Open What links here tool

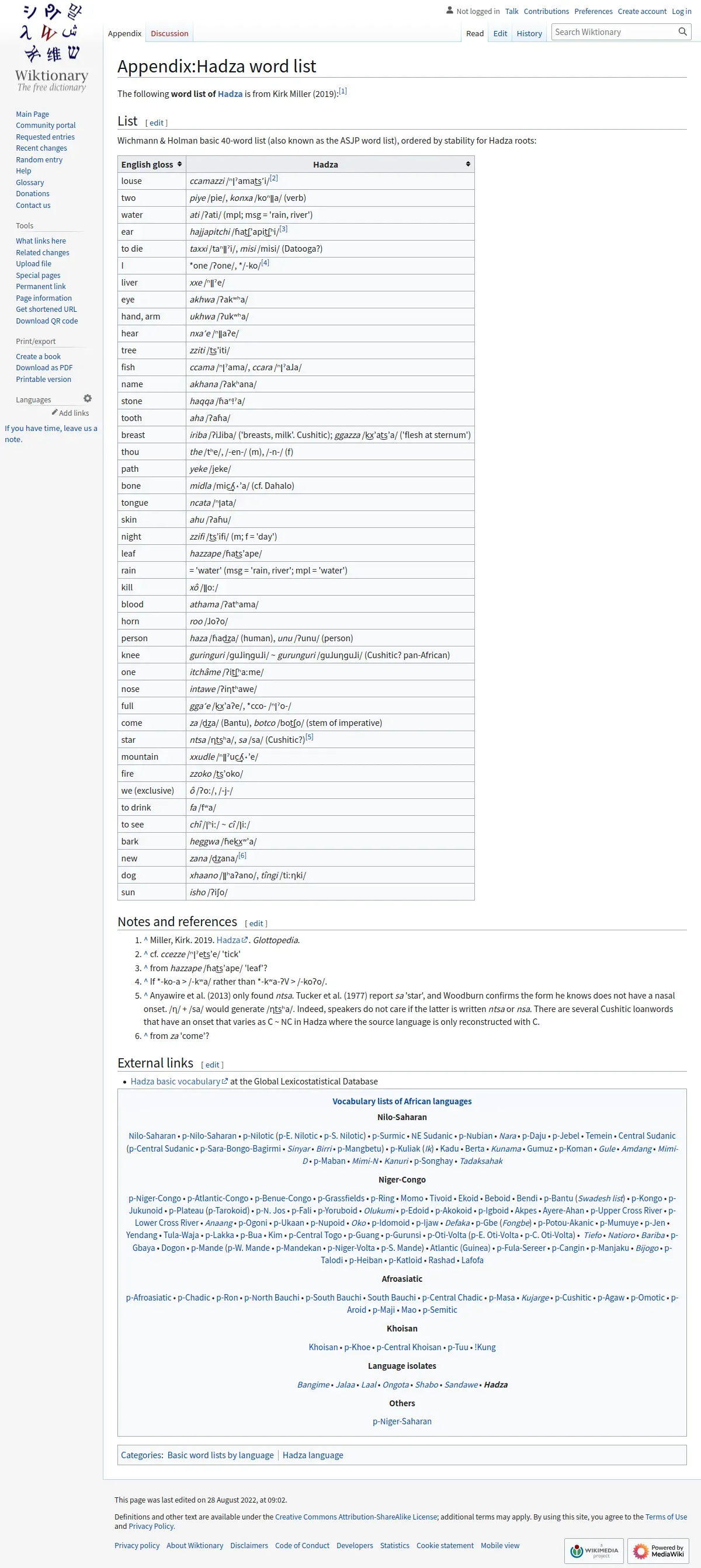[41, 241]
